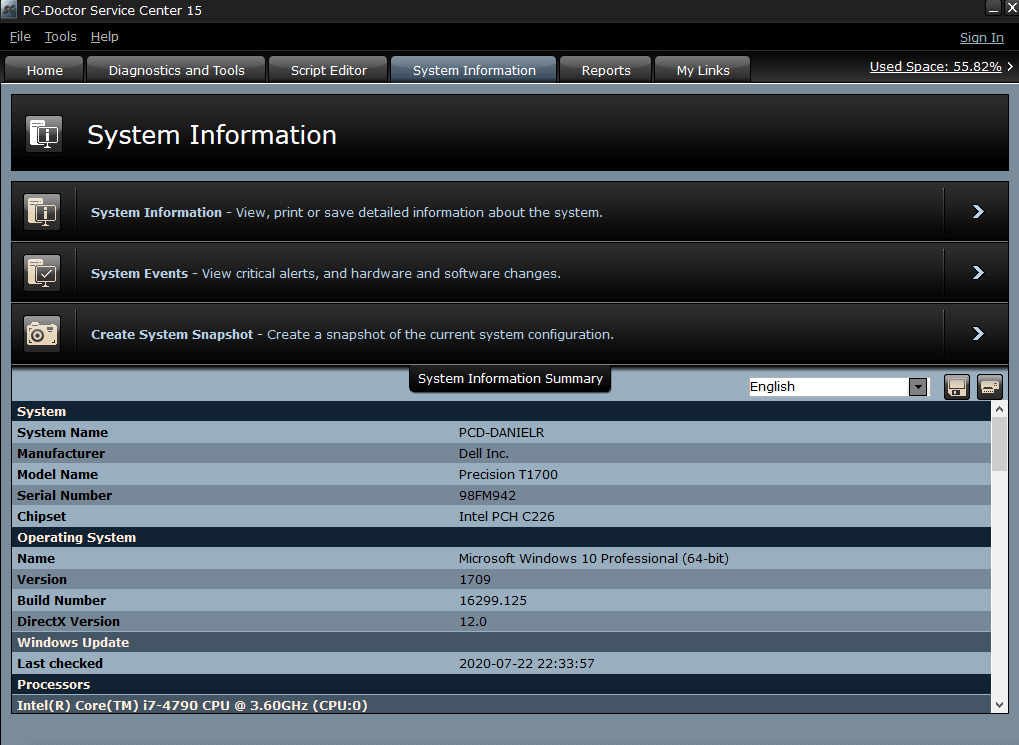1019x745 pixels.
Task: Click the chevron next to Used Space
Action: pos(1010,66)
